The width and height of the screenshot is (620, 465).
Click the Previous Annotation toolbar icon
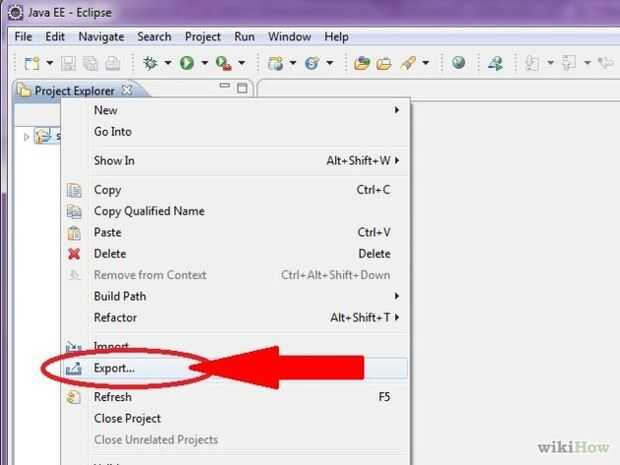coord(569,63)
